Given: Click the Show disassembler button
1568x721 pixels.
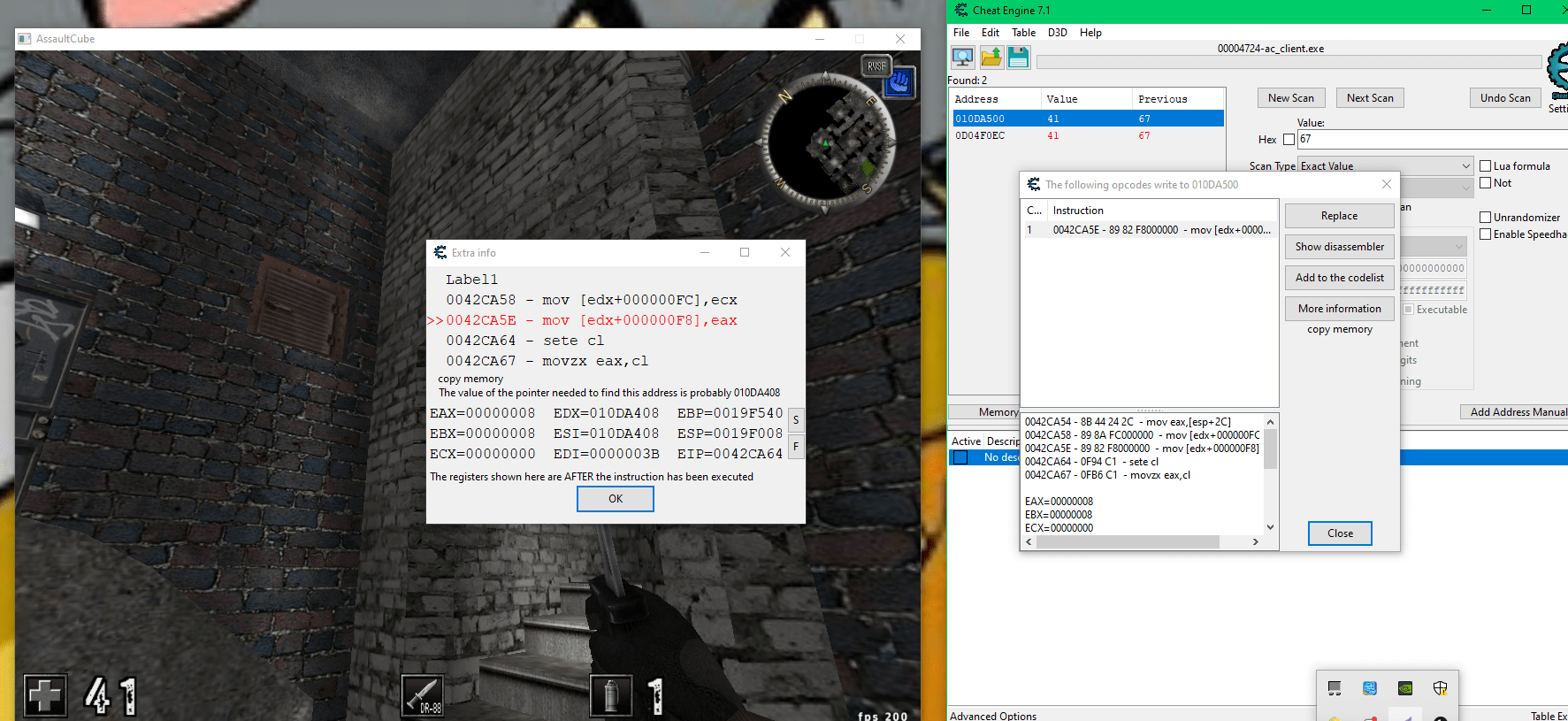Looking at the screenshot, I should (x=1339, y=247).
